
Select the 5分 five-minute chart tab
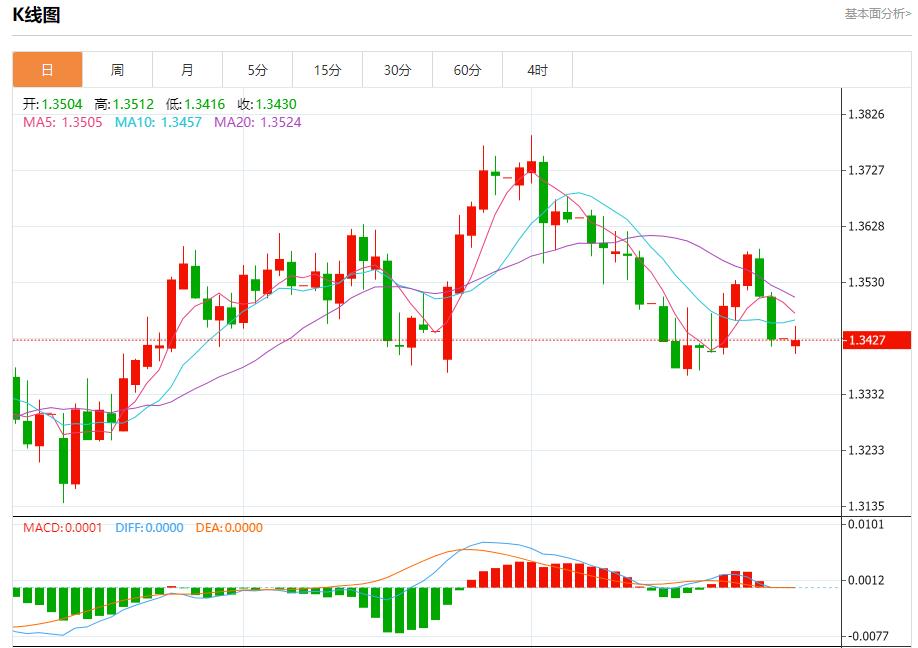[257, 70]
